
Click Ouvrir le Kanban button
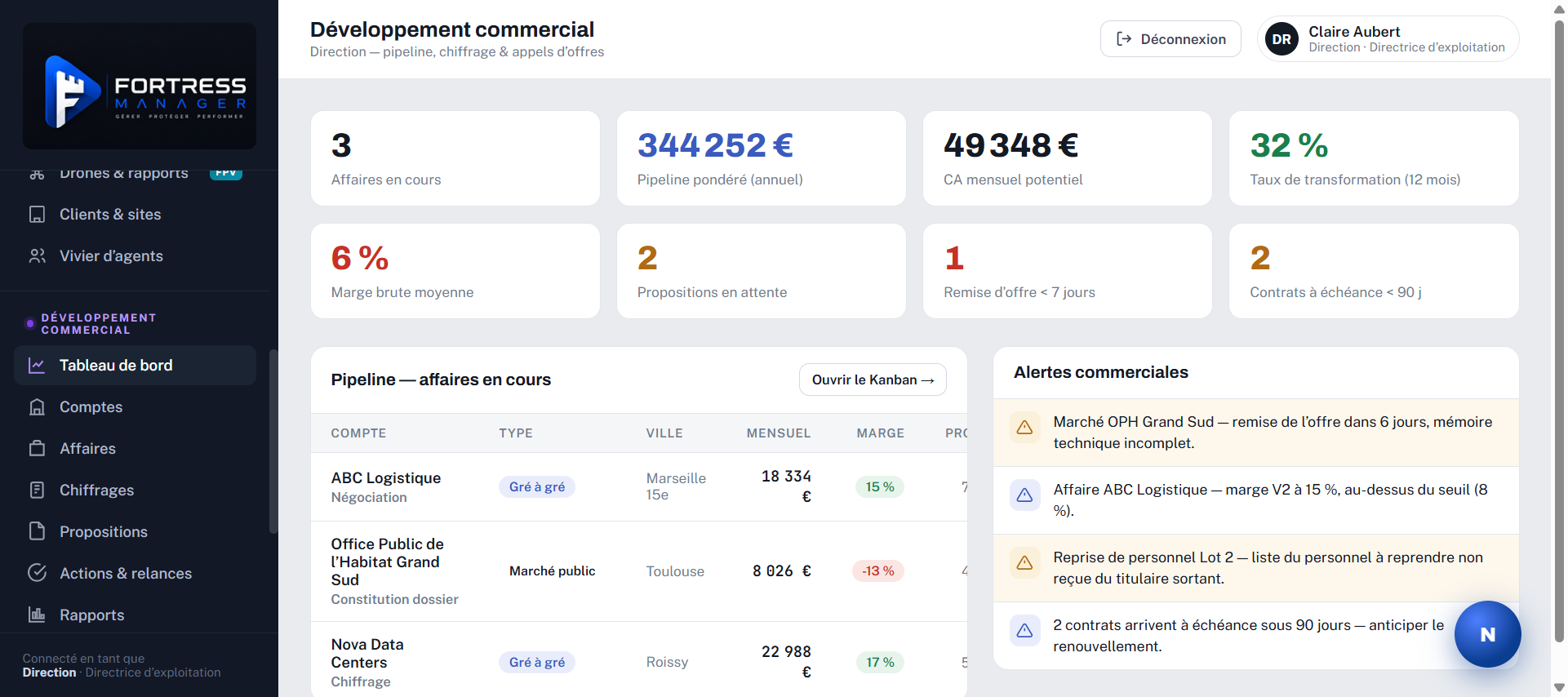[873, 380]
